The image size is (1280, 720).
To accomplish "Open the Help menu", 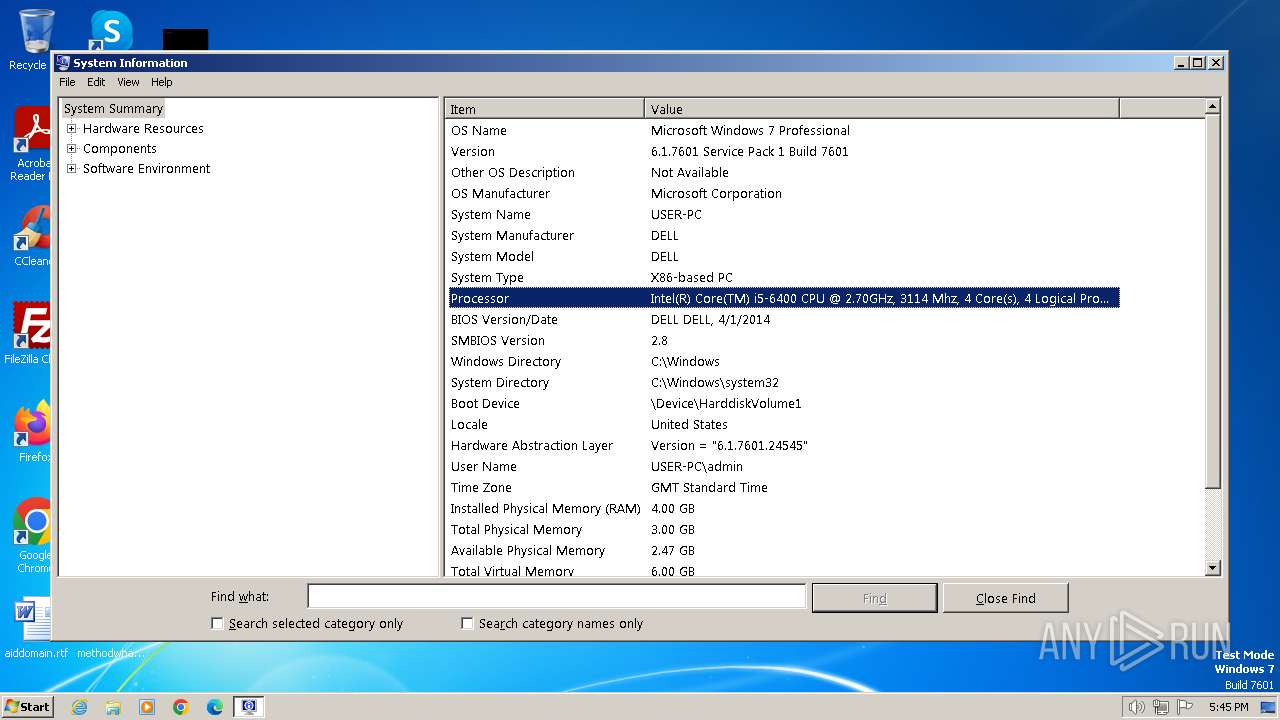I will [162, 82].
